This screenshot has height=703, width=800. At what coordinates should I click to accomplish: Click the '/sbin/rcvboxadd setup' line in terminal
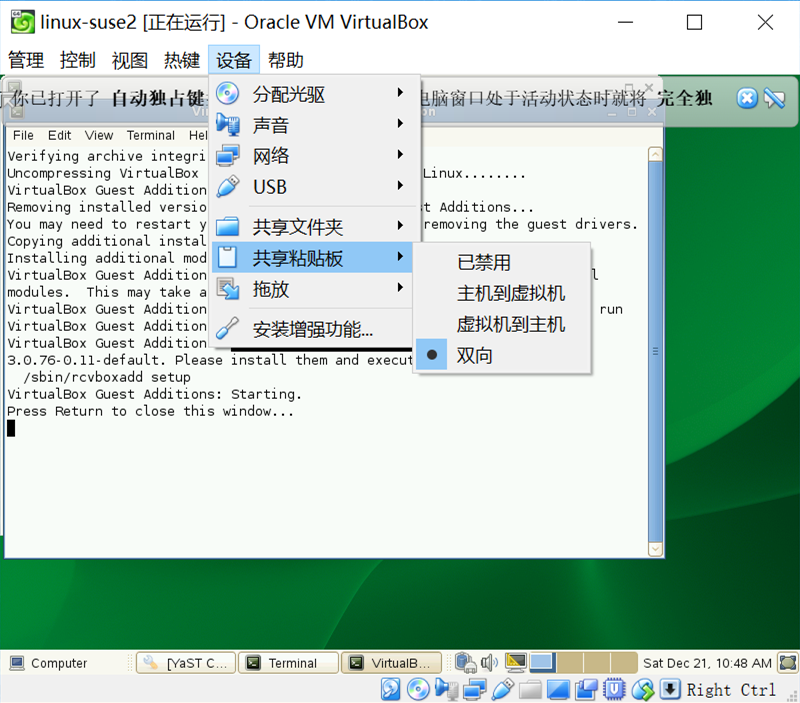coord(107,377)
